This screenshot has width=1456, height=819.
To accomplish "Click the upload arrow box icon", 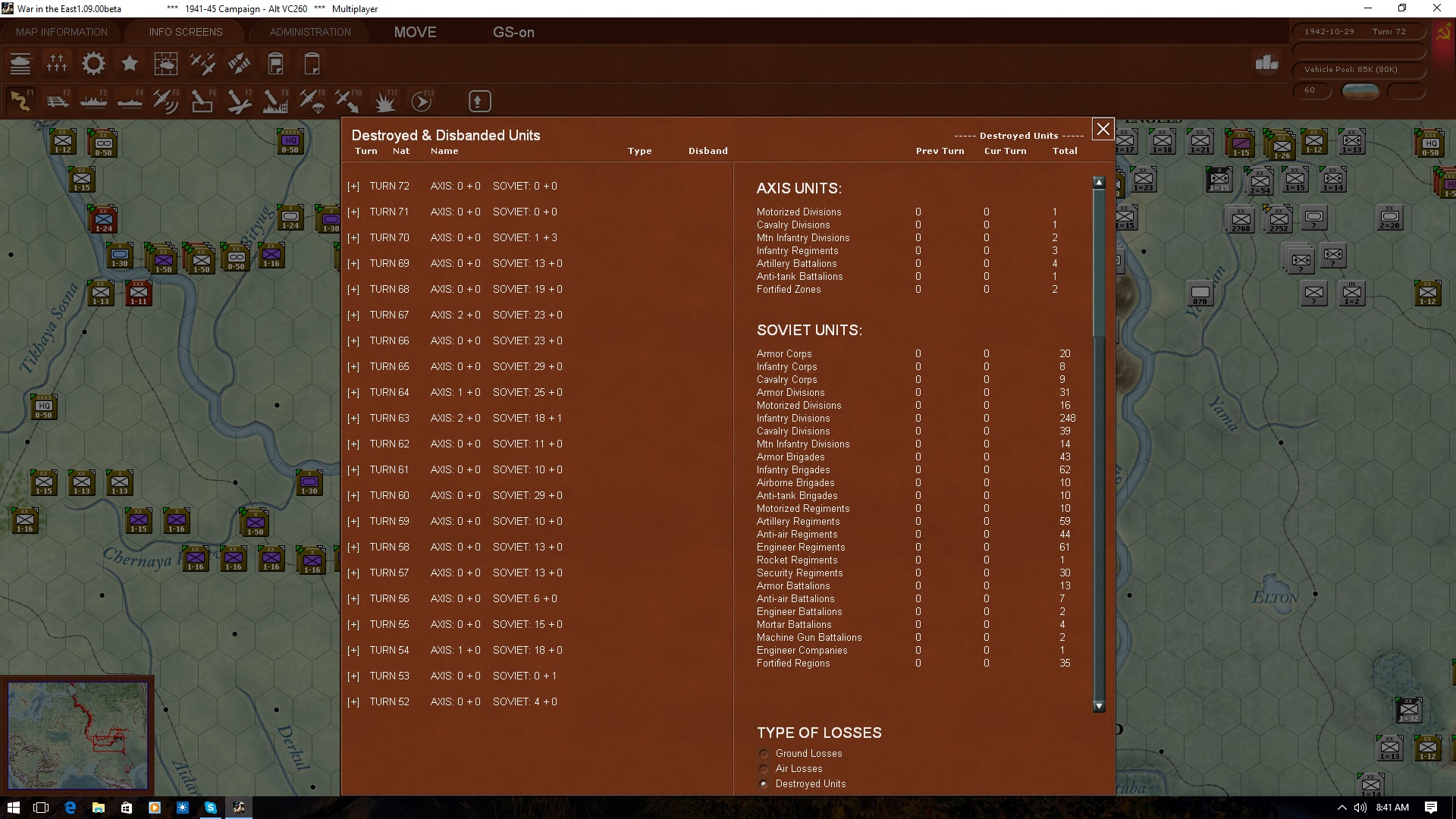I will point(479,101).
